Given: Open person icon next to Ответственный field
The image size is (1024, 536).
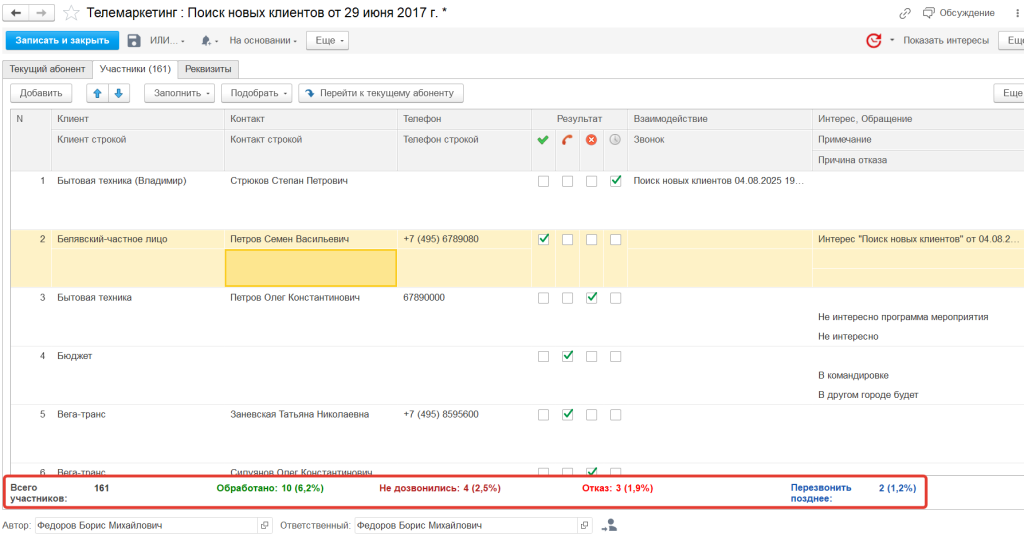Looking at the screenshot, I should pyautogui.click(x=609, y=525).
